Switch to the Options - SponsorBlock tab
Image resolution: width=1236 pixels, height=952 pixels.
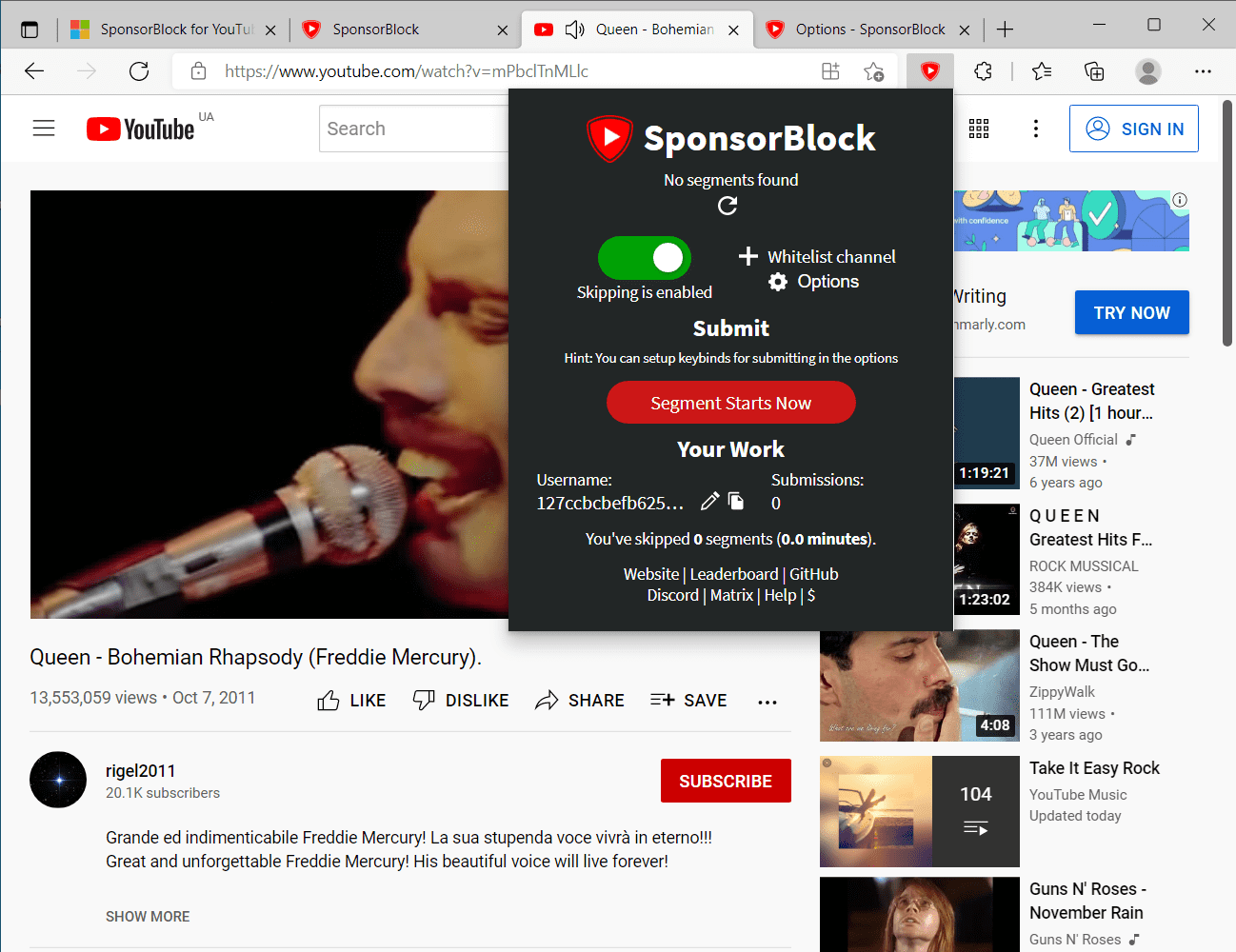click(x=870, y=30)
